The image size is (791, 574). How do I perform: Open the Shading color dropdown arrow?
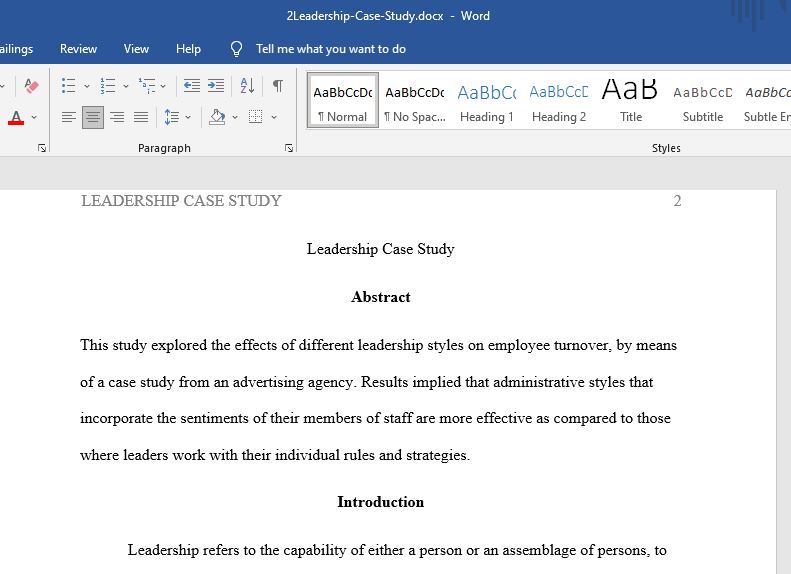point(235,118)
